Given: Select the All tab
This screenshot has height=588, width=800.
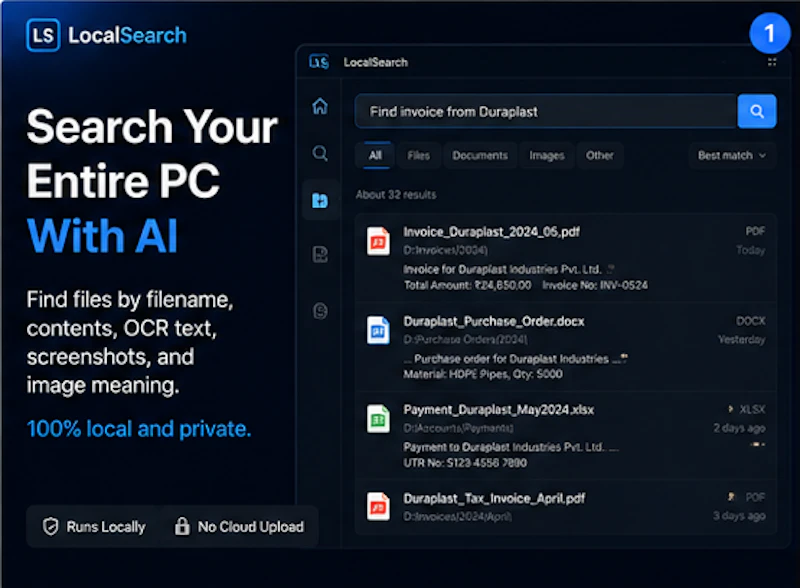Looking at the screenshot, I should click(x=375, y=155).
